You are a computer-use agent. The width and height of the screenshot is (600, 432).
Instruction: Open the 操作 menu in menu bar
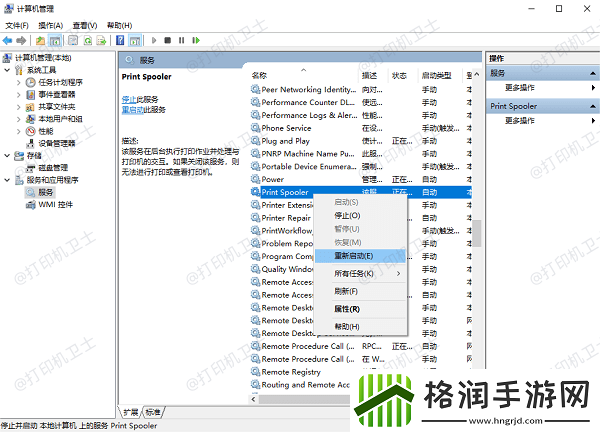point(49,24)
